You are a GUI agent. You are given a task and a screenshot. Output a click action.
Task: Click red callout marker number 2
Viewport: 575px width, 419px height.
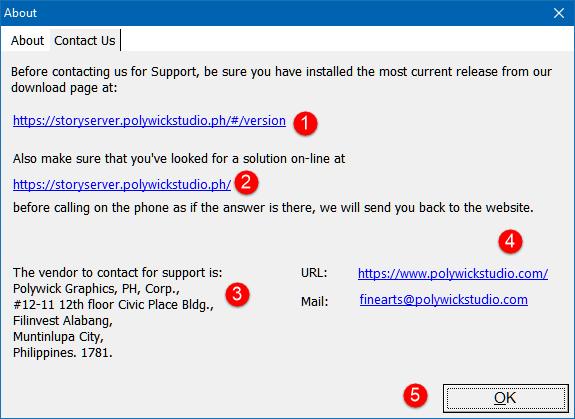[246, 182]
